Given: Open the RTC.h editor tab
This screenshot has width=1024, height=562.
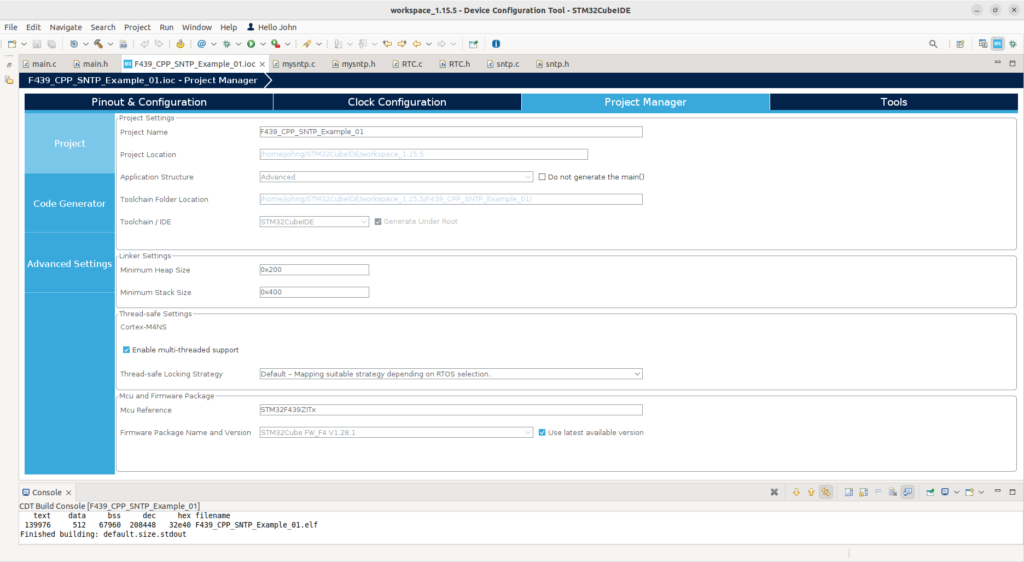Looking at the screenshot, I should [x=455, y=64].
